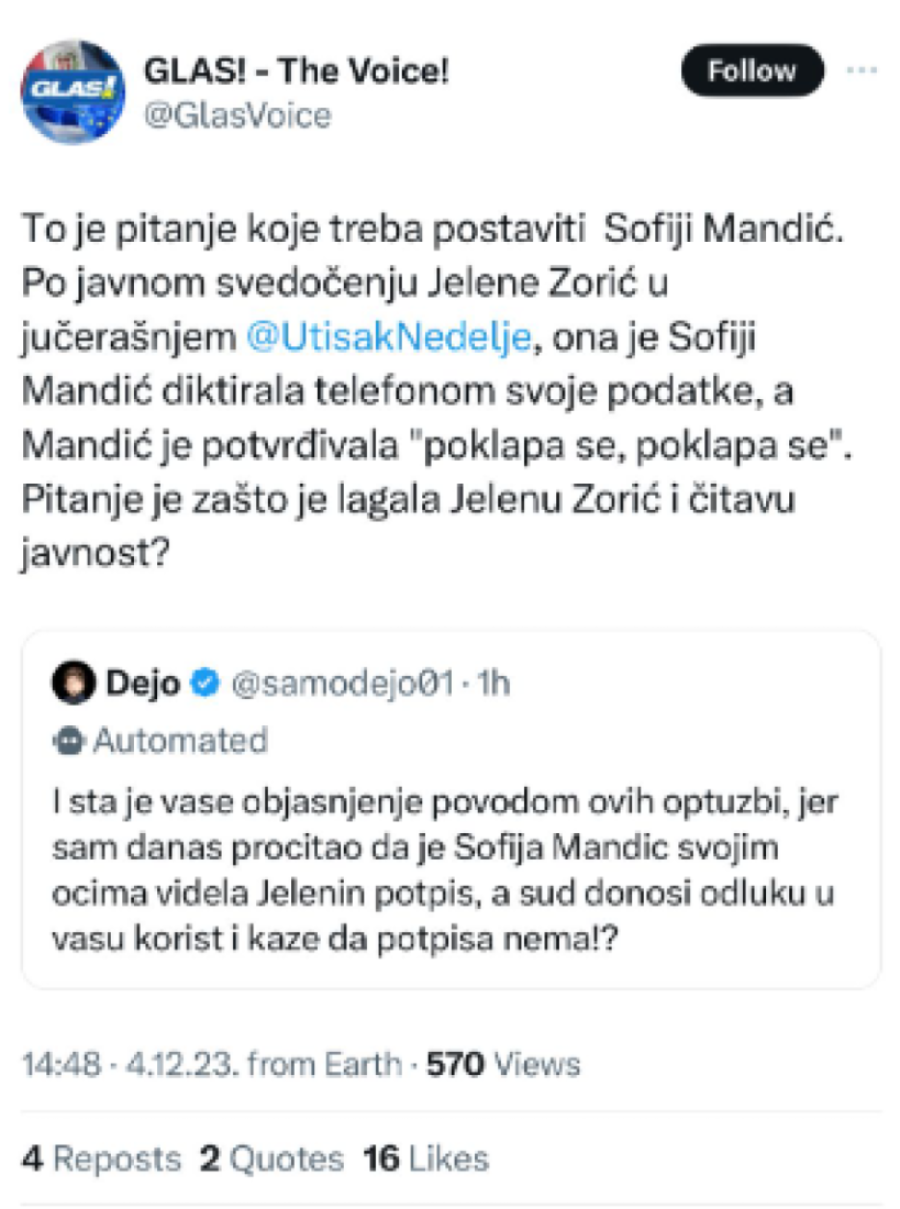Screen dimensions: 900x1209
Task: Click the 1h timestamp on quoted post
Action: [x=493, y=684]
